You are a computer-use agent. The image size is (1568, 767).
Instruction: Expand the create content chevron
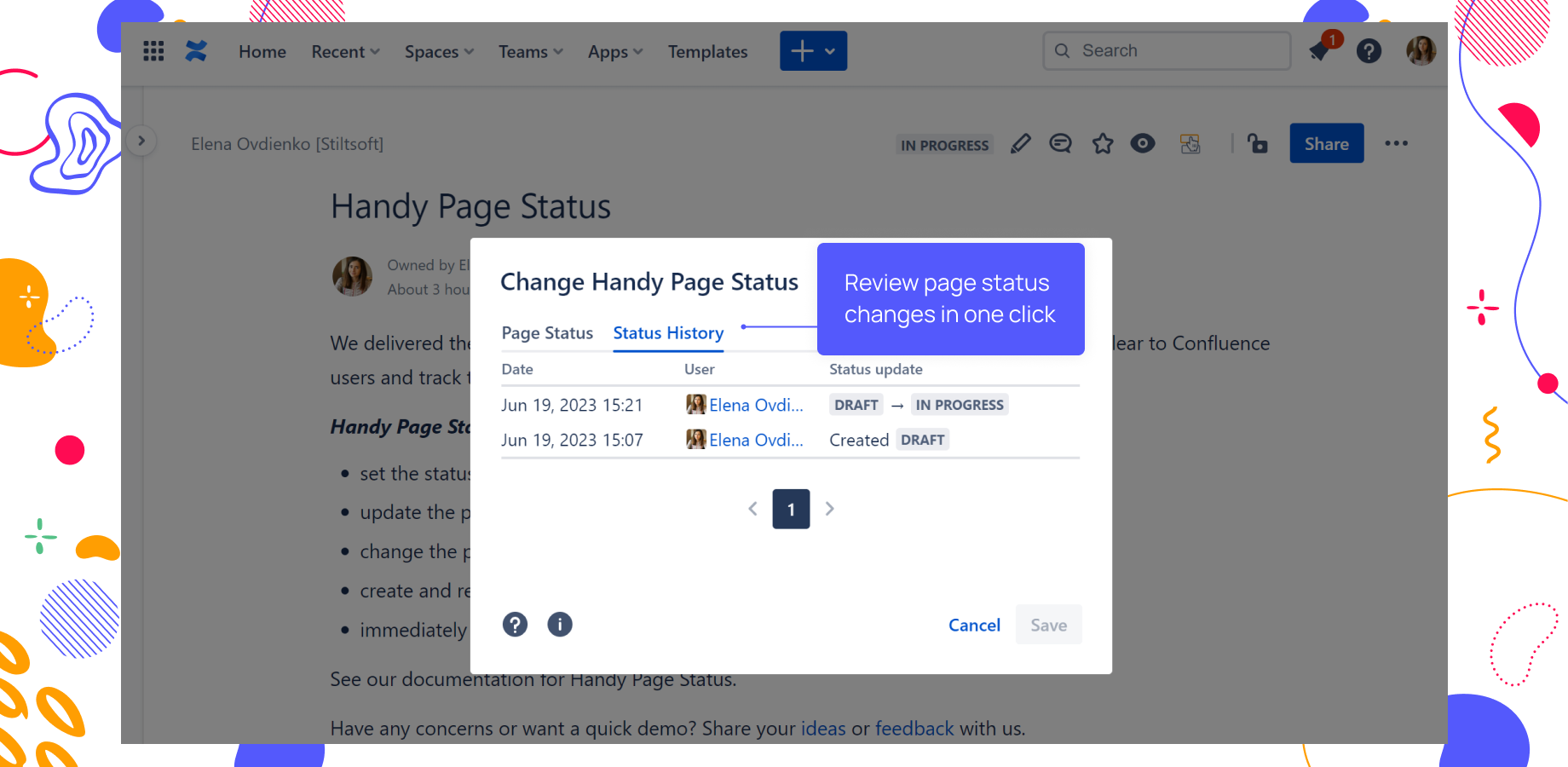point(830,51)
